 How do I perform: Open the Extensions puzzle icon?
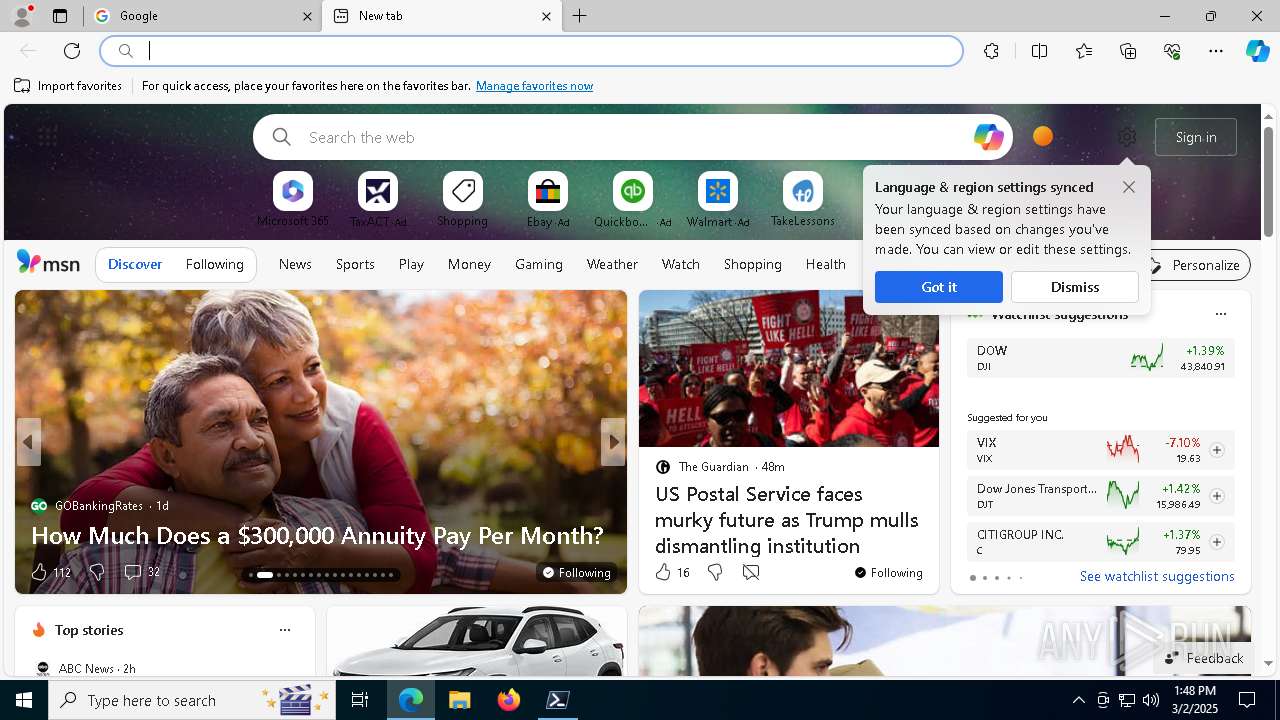[x=991, y=51]
